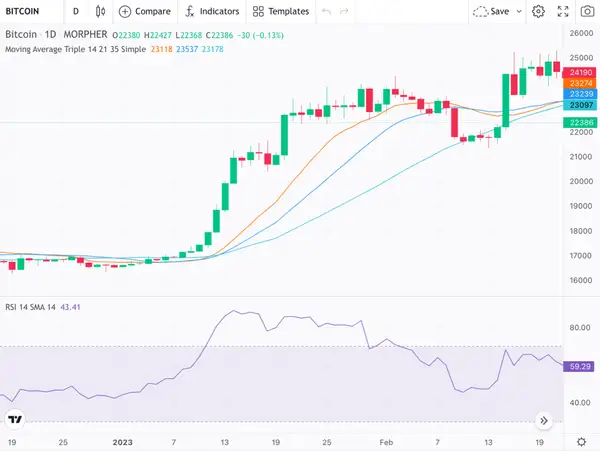
Task: Save the chart layout
Action: point(491,11)
